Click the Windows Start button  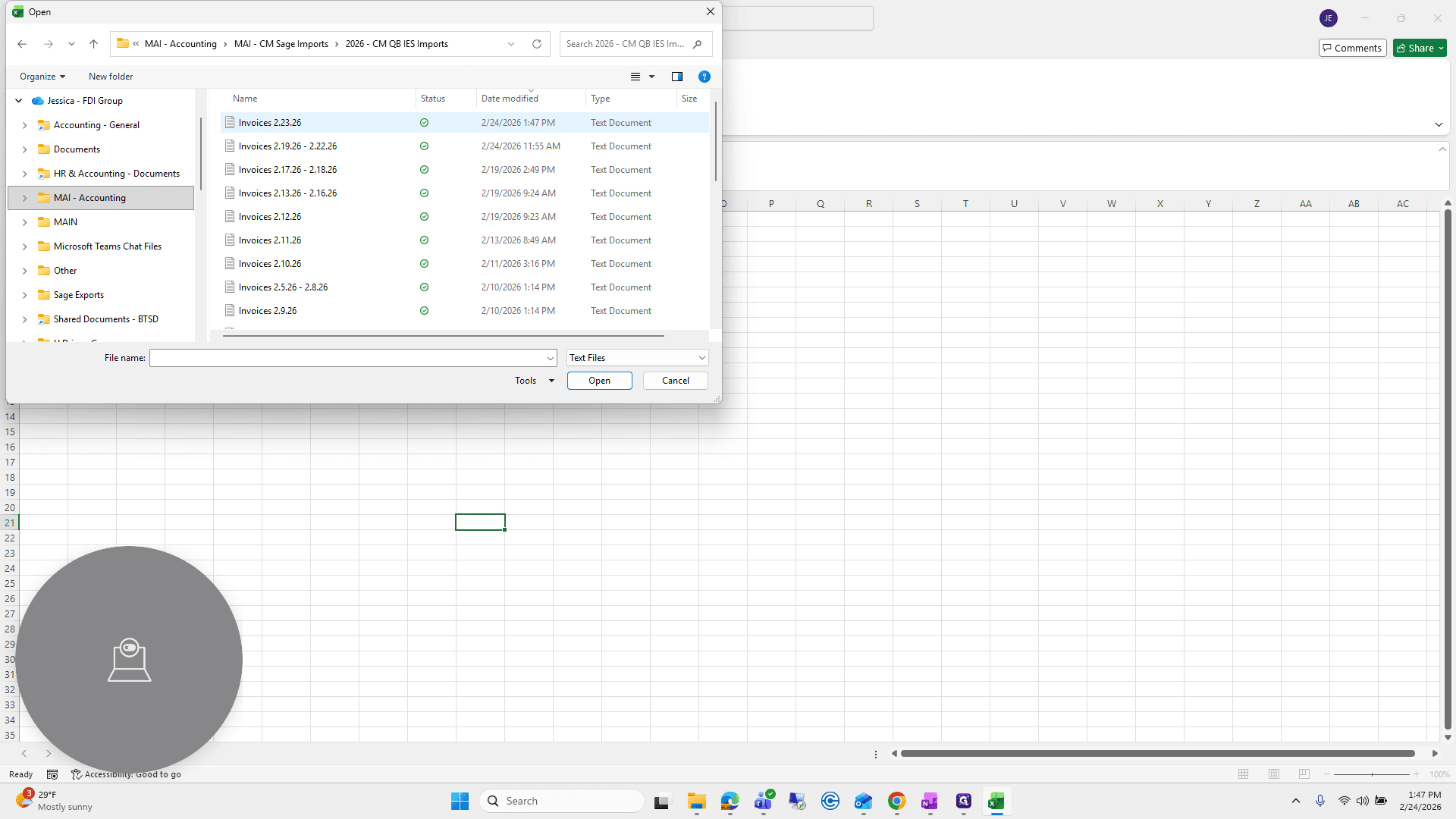460,801
